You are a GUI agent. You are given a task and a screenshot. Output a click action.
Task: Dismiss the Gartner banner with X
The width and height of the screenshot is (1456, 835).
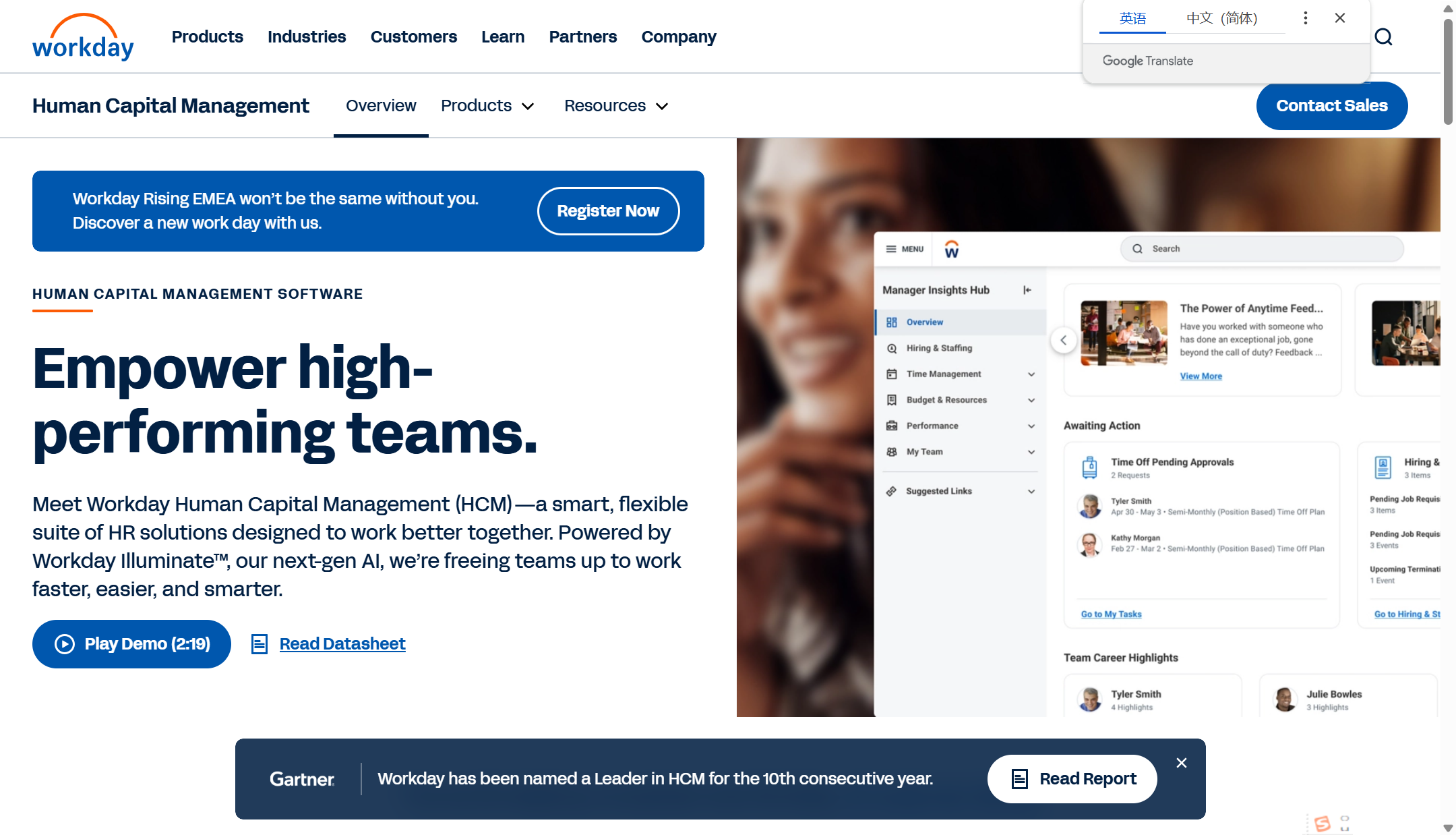coord(1181,763)
